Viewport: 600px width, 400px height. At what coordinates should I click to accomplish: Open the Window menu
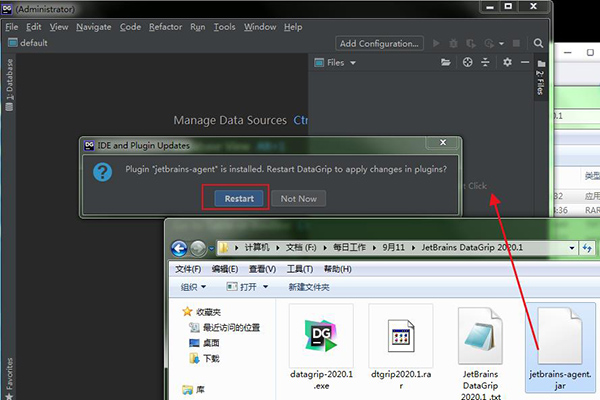coord(260,27)
